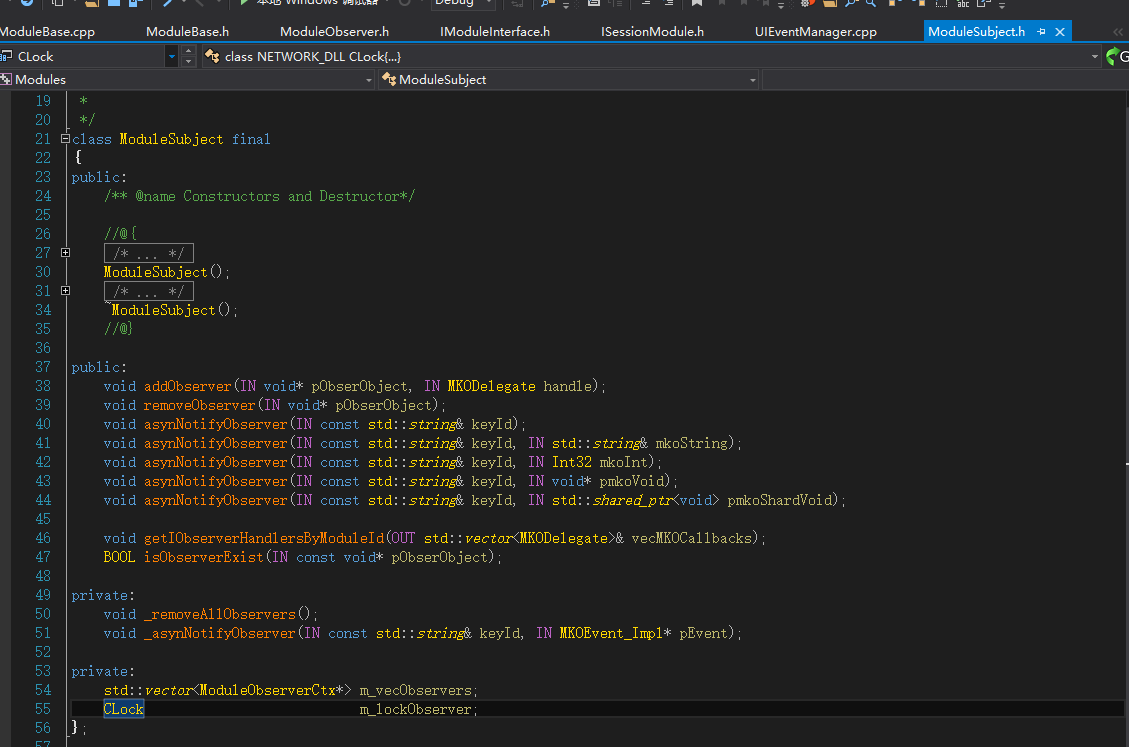Click the green Go arrow icon
The height and width of the screenshot is (747, 1129).
tap(1113, 56)
